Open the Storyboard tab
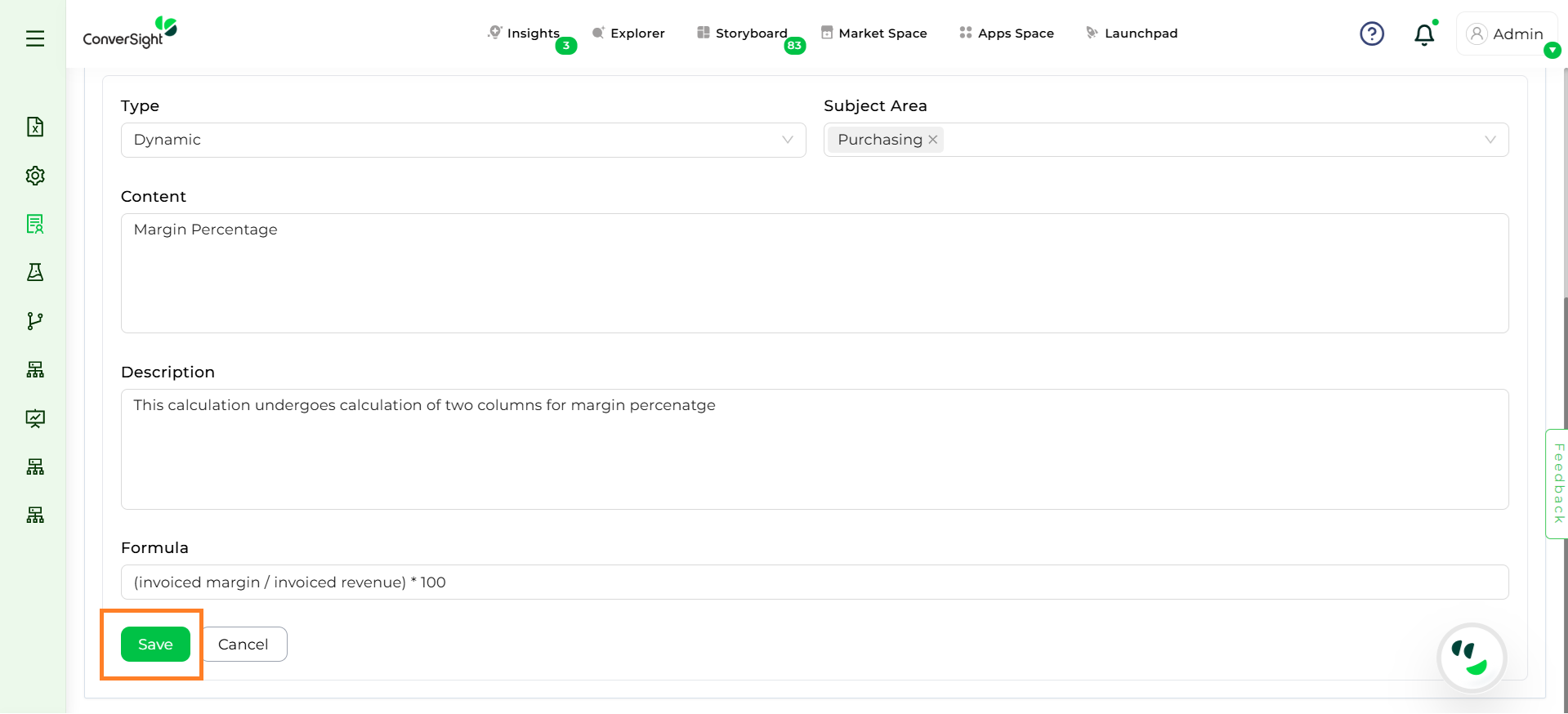The image size is (1568, 714). click(x=750, y=33)
